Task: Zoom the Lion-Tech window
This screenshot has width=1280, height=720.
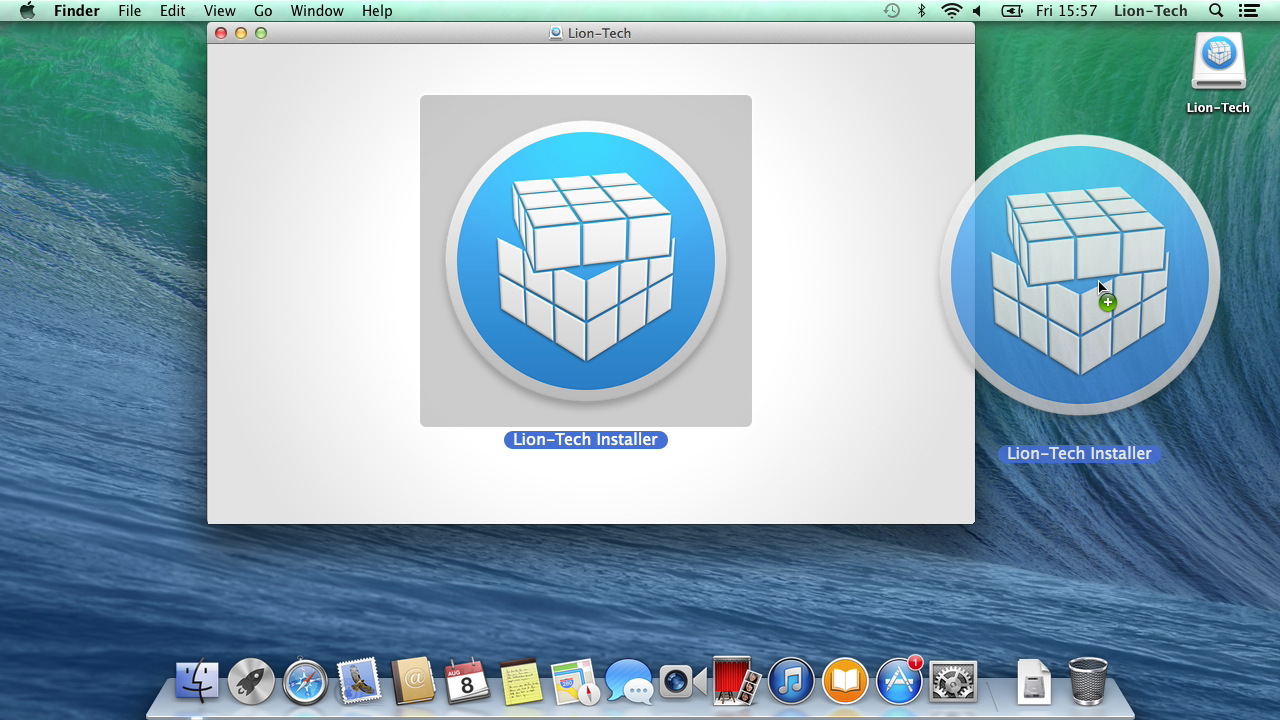Action: (x=261, y=33)
